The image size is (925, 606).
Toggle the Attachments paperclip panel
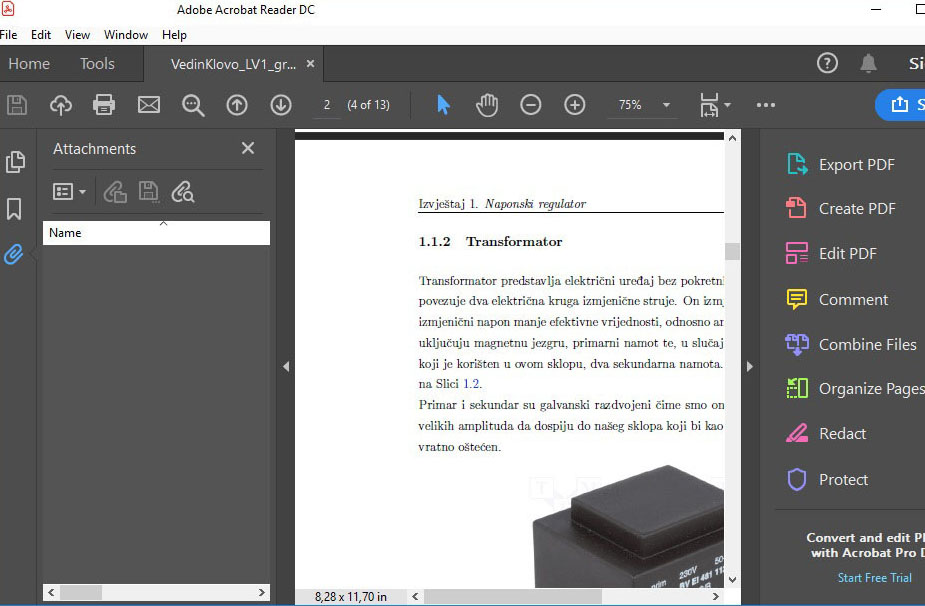click(x=15, y=254)
